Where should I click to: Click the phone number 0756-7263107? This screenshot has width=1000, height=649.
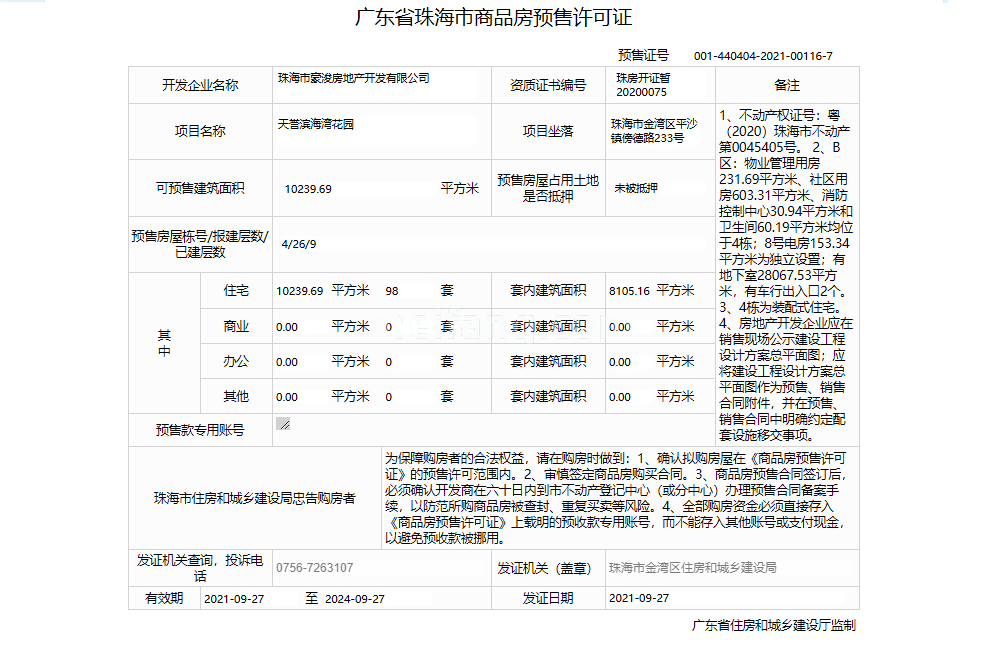(x=314, y=568)
